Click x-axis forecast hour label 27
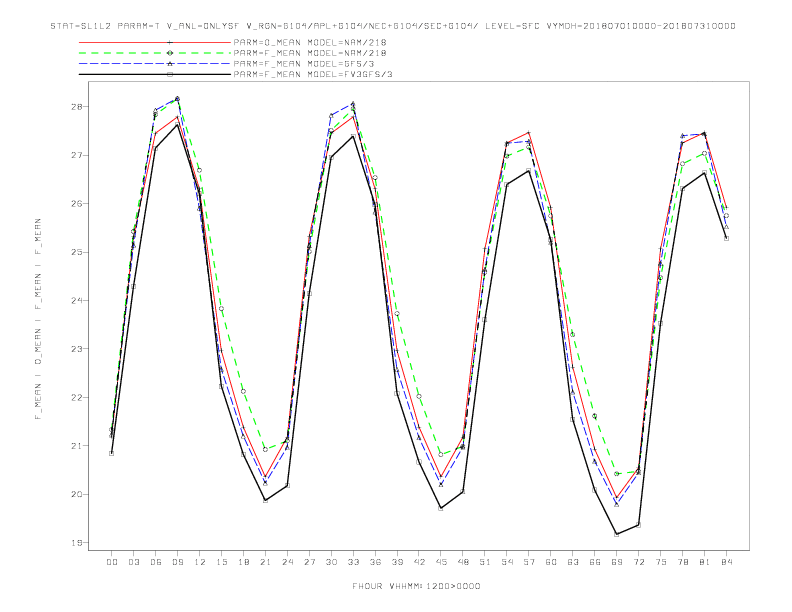Screen dimensions: 792x612 (x=309, y=562)
